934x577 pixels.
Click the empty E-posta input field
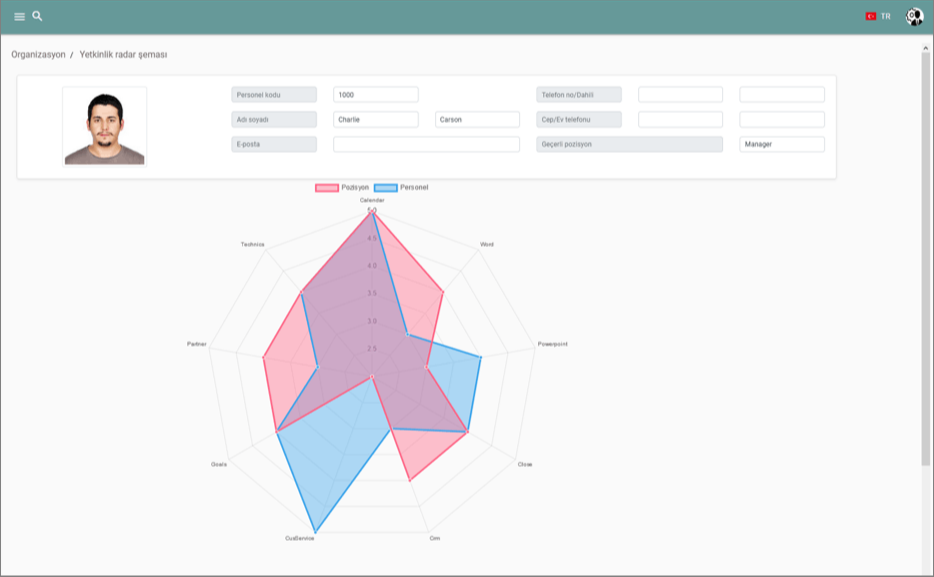coord(426,144)
